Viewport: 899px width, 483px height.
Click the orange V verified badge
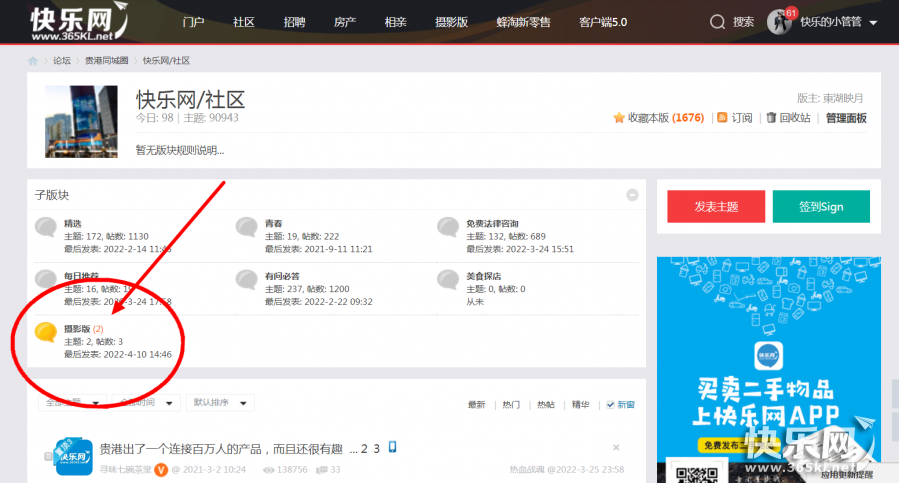pos(161,470)
